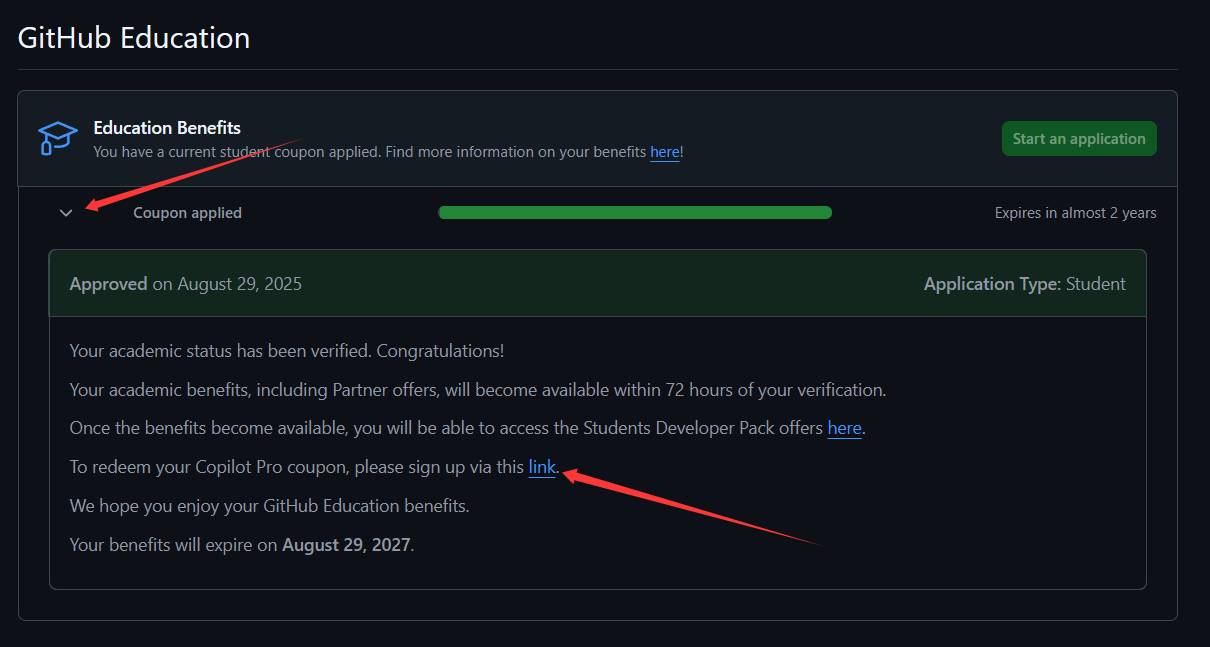1210x647 pixels.
Task: Open the benefits information 'here' link
Action: point(664,152)
